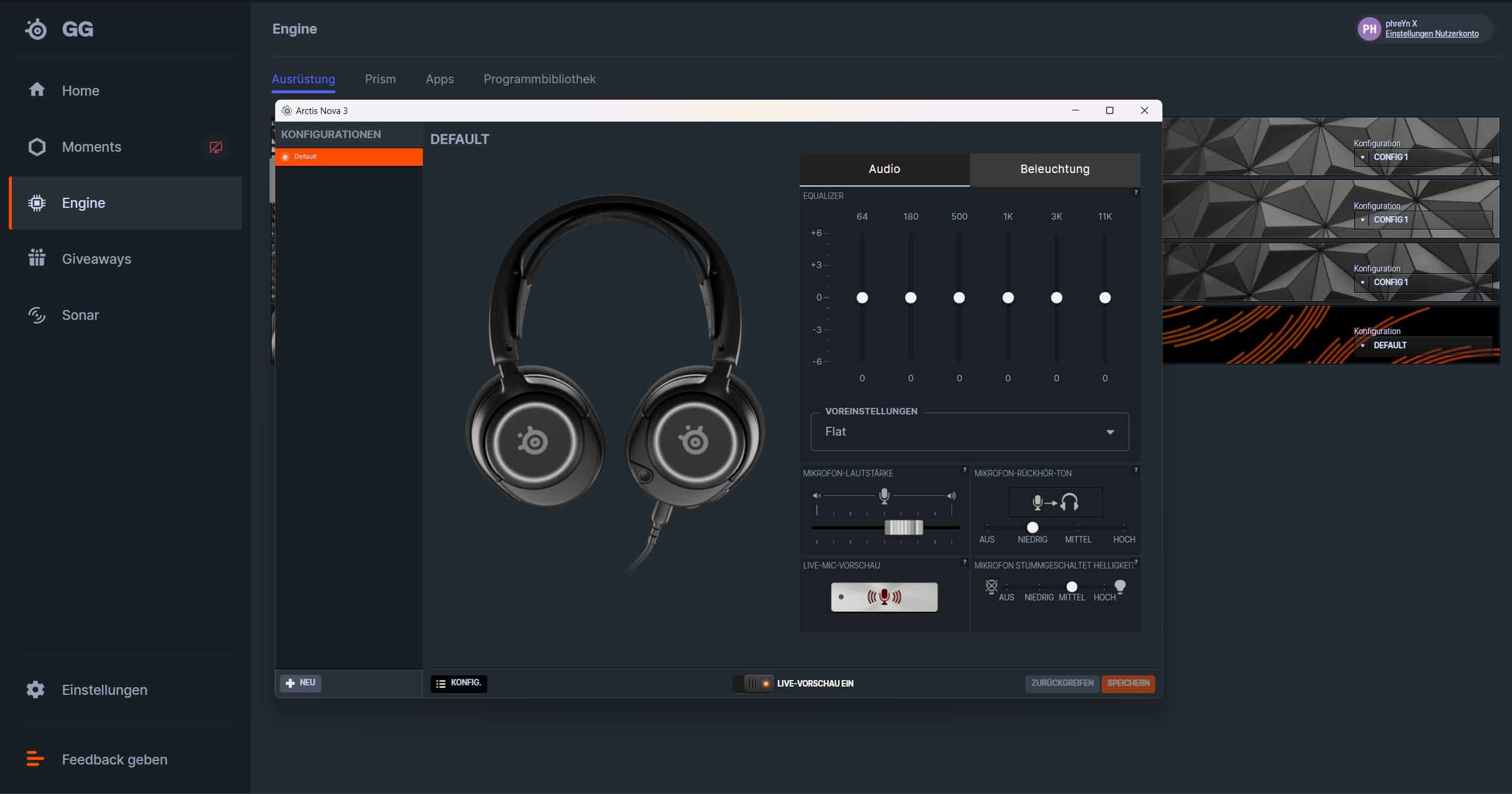This screenshot has width=1512, height=794.
Task: Set Mikrofon-Rückhör-Ton to Hoch
Action: tap(1123, 527)
